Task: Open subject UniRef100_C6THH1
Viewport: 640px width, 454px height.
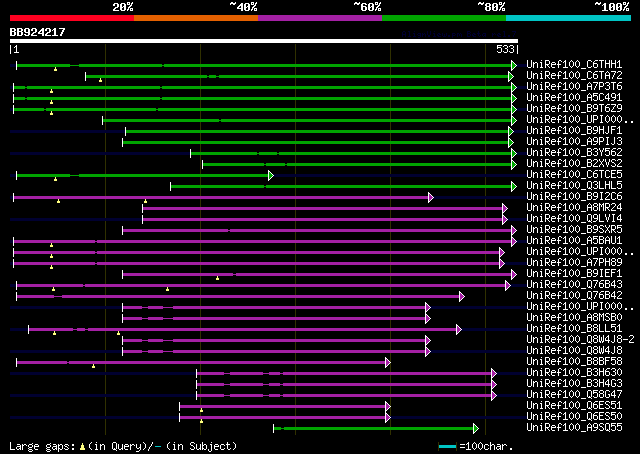Action: pyautogui.click(x=574, y=65)
